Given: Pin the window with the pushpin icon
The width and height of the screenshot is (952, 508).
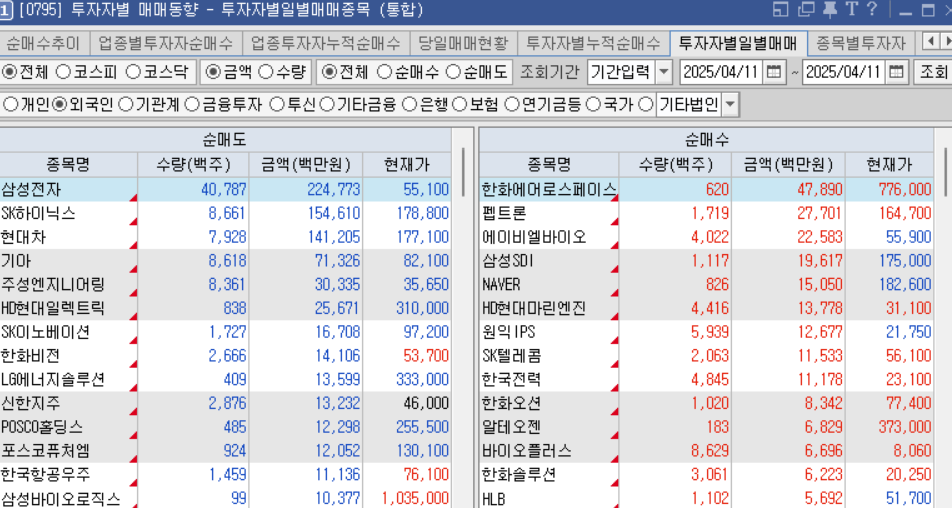Looking at the screenshot, I should (829, 9).
